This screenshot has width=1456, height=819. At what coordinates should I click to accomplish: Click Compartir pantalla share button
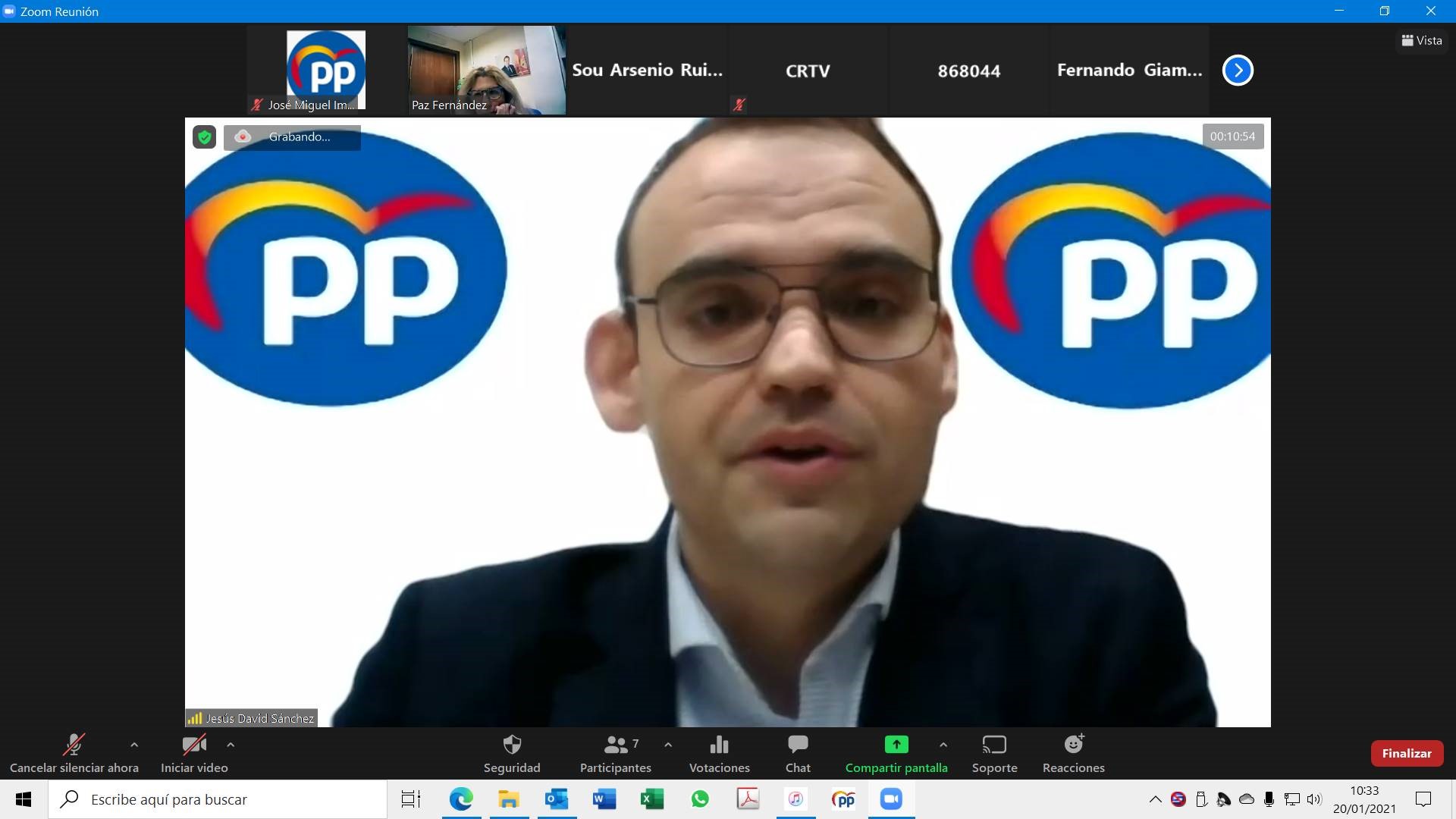point(896,754)
